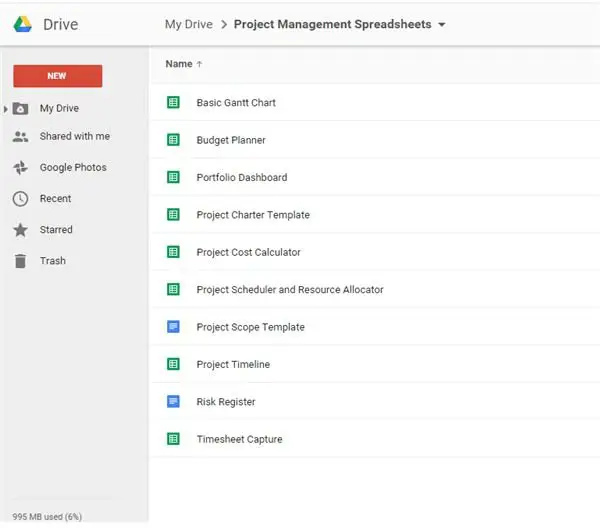
Task: Open Shared with me in sidebar
Action: 74,137
